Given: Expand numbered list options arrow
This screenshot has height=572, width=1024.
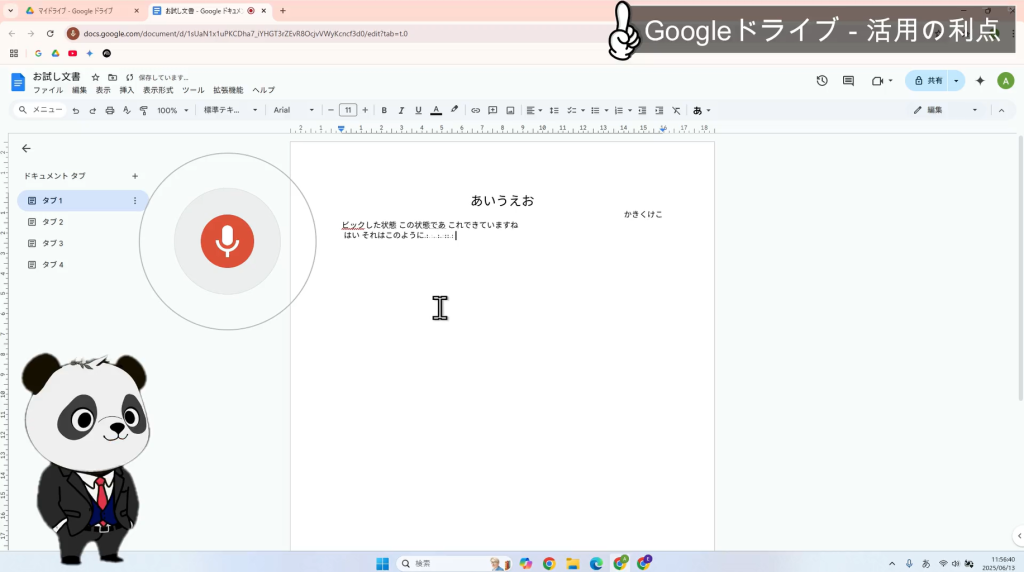Looking at the screenshot, I should click(x=630, y=110).
